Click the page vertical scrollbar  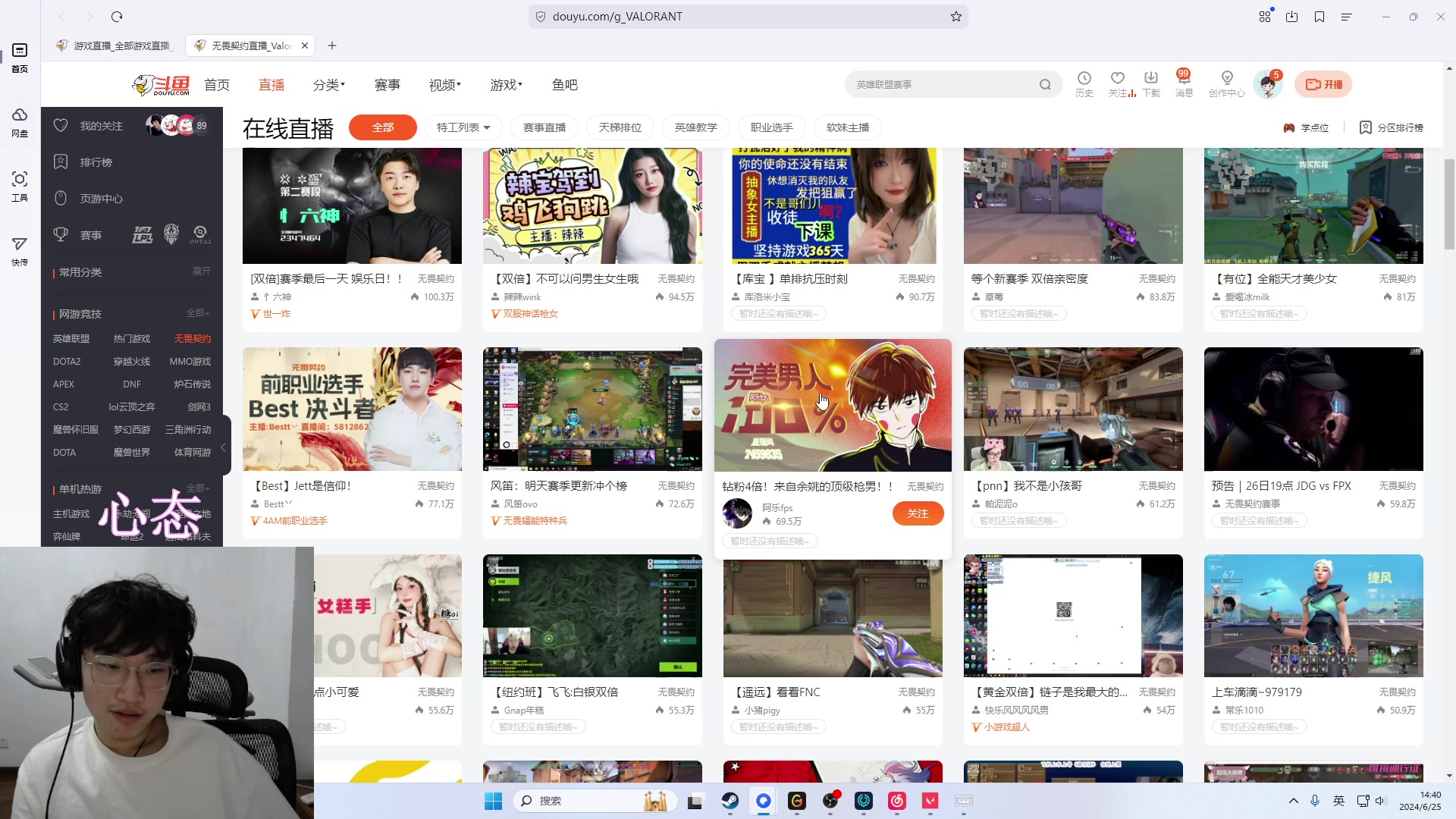coord(1449,205)
